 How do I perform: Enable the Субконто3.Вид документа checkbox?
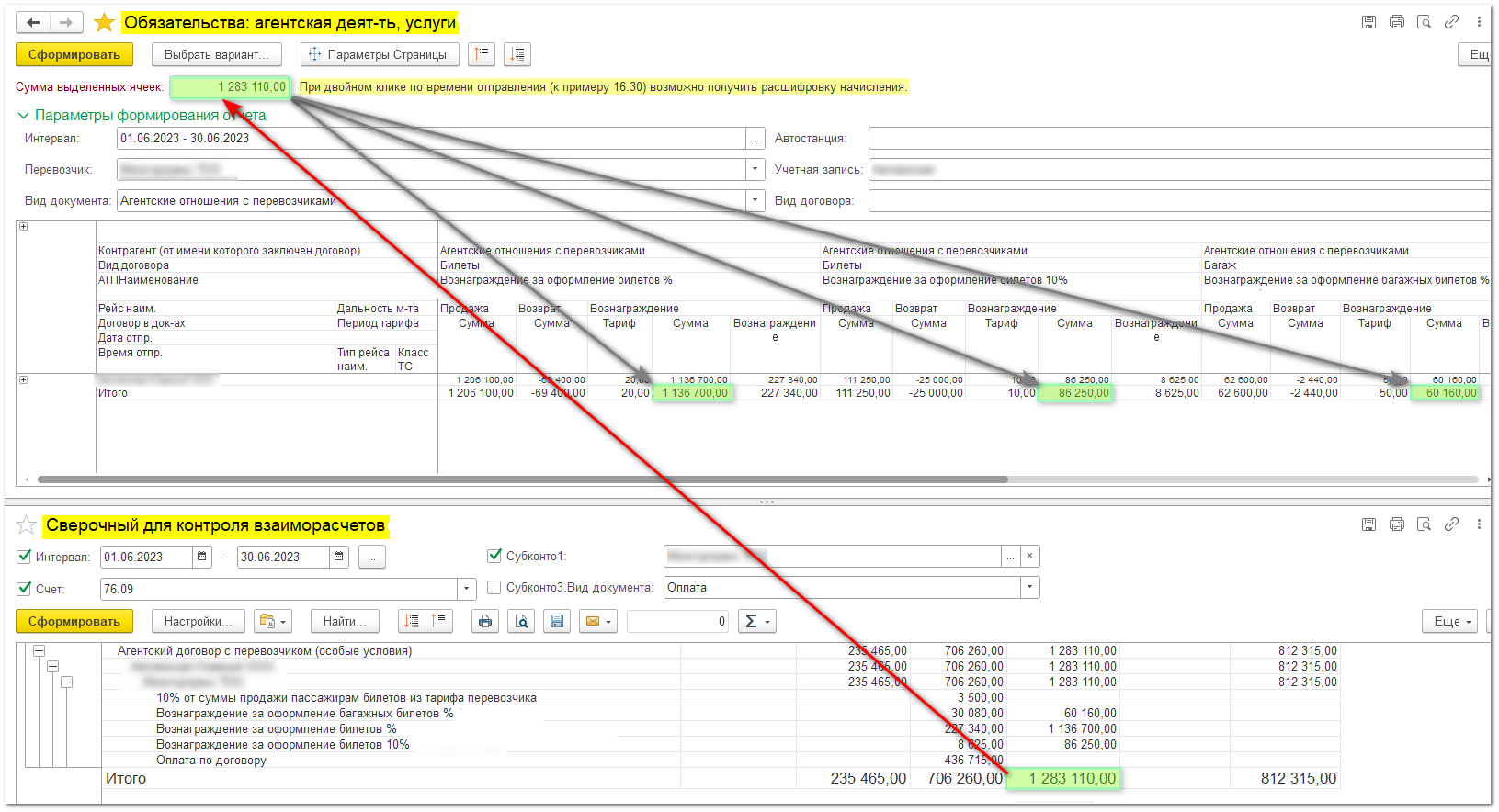[x=494, y=588]
